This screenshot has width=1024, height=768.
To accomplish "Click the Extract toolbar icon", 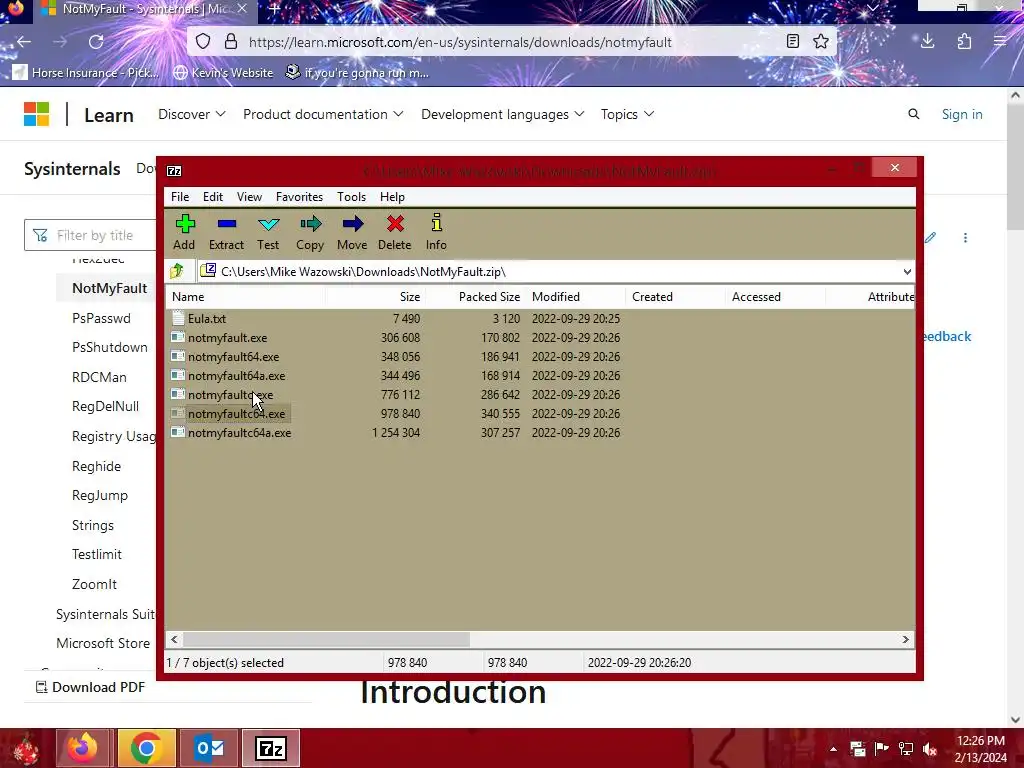I will pyautogui.click(x=226, y=232).
